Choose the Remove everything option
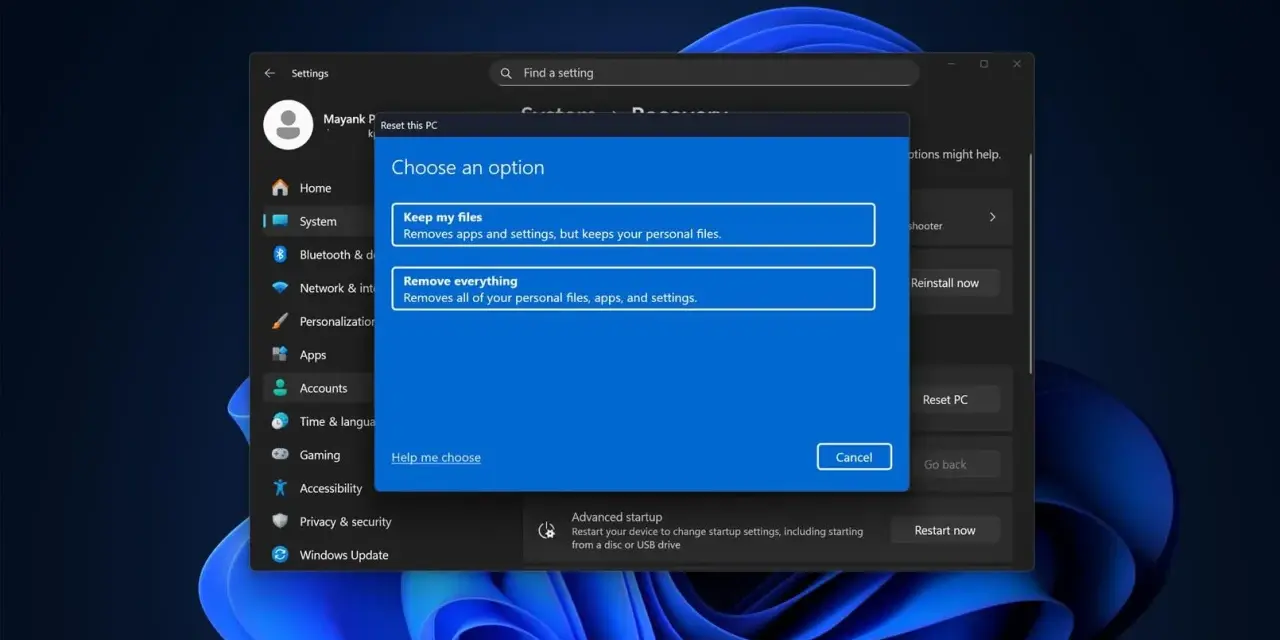 [x=633, y=289]
